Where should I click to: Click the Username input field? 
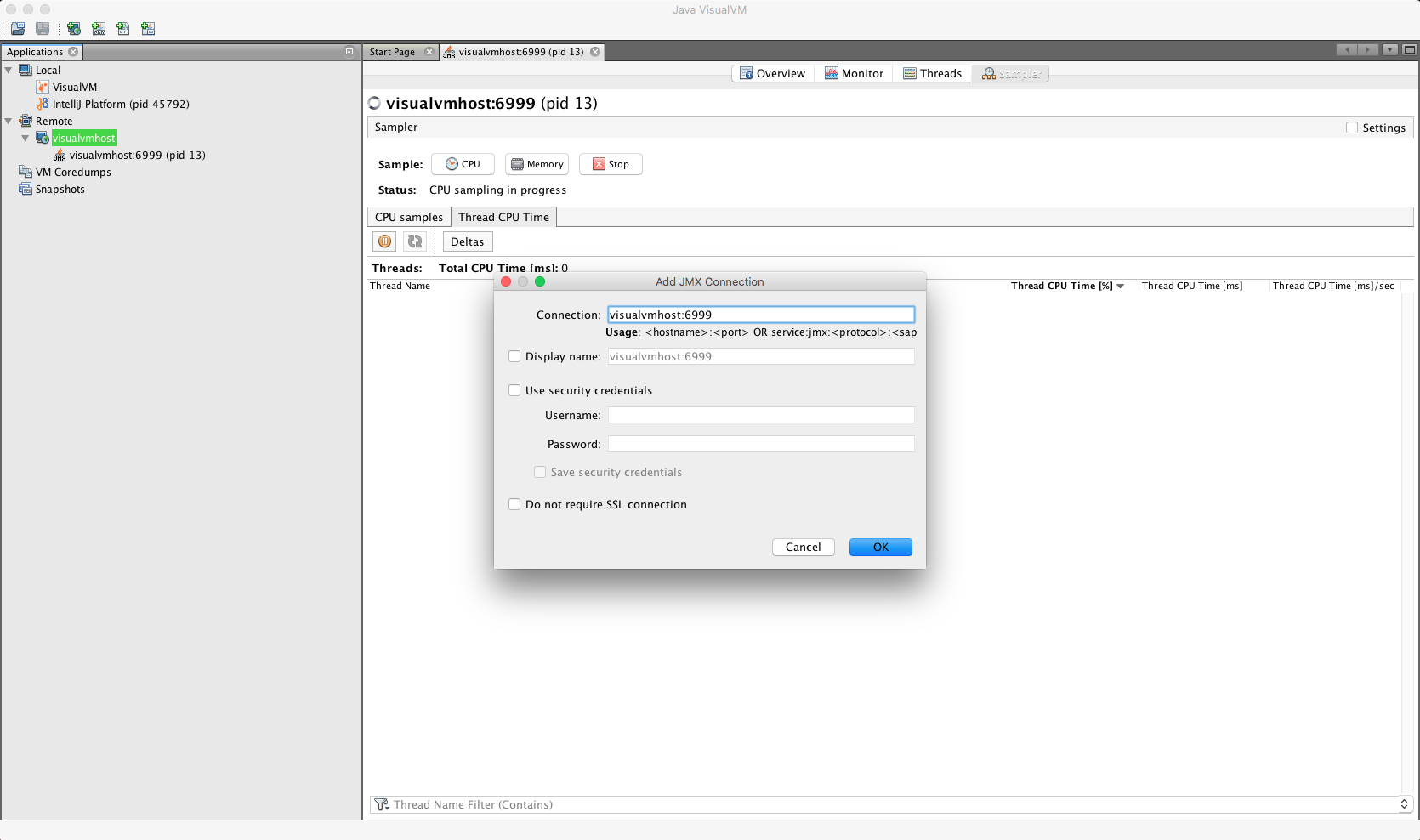click(x=761, y=415)
